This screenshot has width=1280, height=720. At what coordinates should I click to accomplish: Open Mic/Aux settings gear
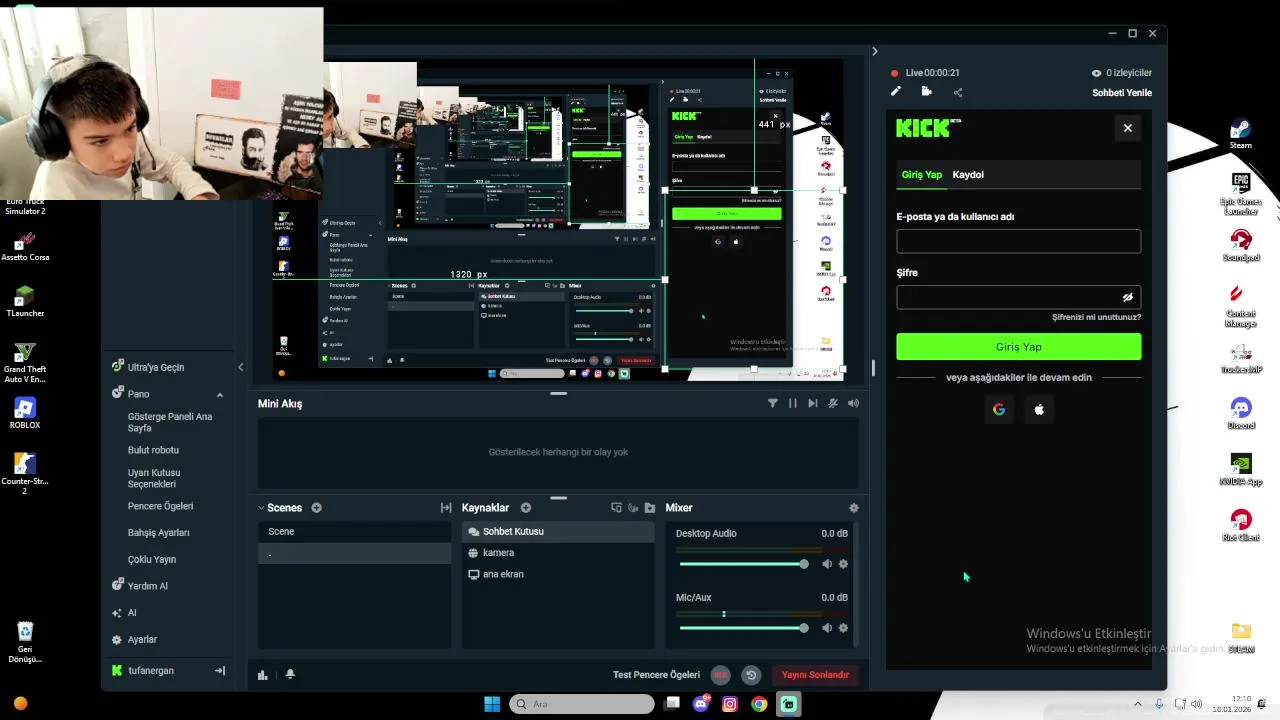click(x=843, y=628)
